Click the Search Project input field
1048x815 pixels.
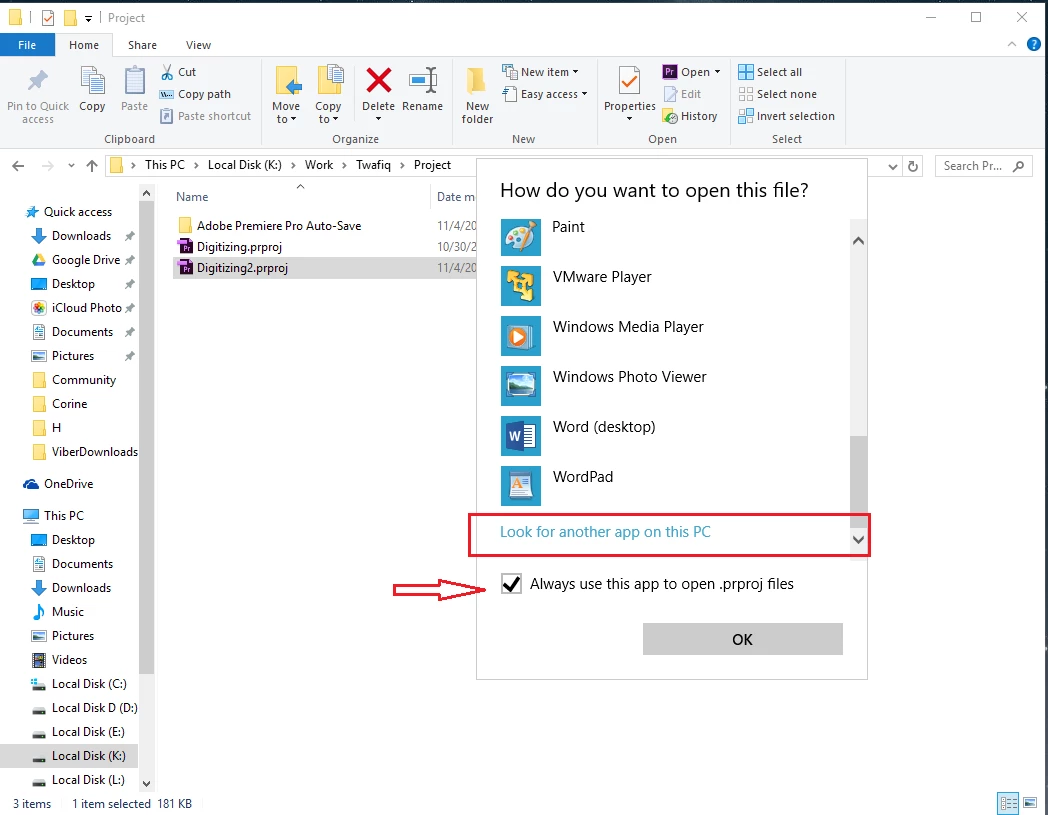coord(983,166)
